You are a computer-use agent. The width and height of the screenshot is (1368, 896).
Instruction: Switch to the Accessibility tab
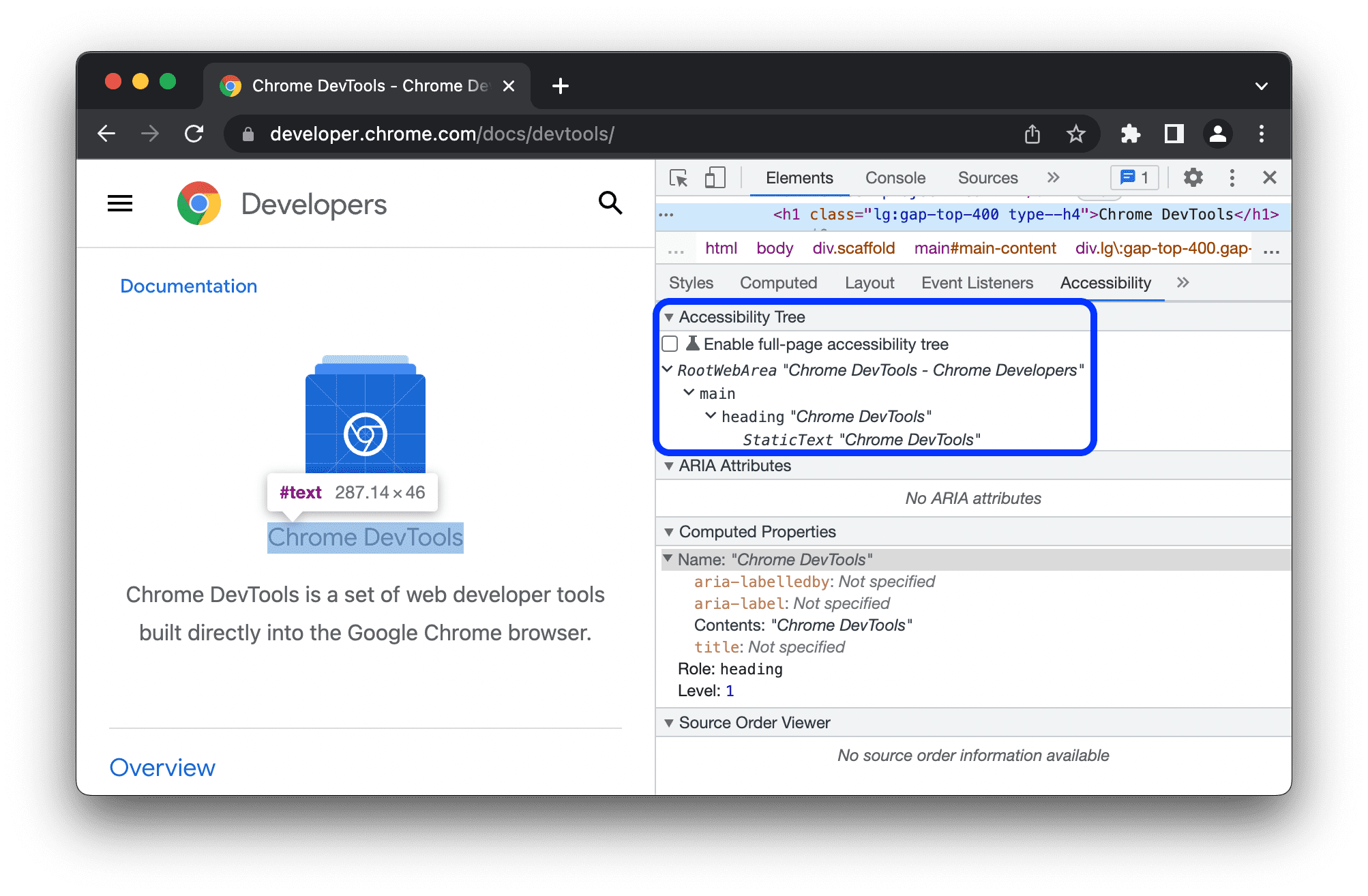coord(1106,283)
